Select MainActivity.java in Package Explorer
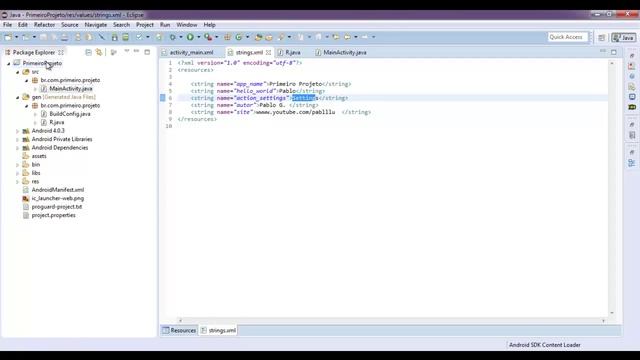The image size is (640, 360). click(x=71, y=89)
